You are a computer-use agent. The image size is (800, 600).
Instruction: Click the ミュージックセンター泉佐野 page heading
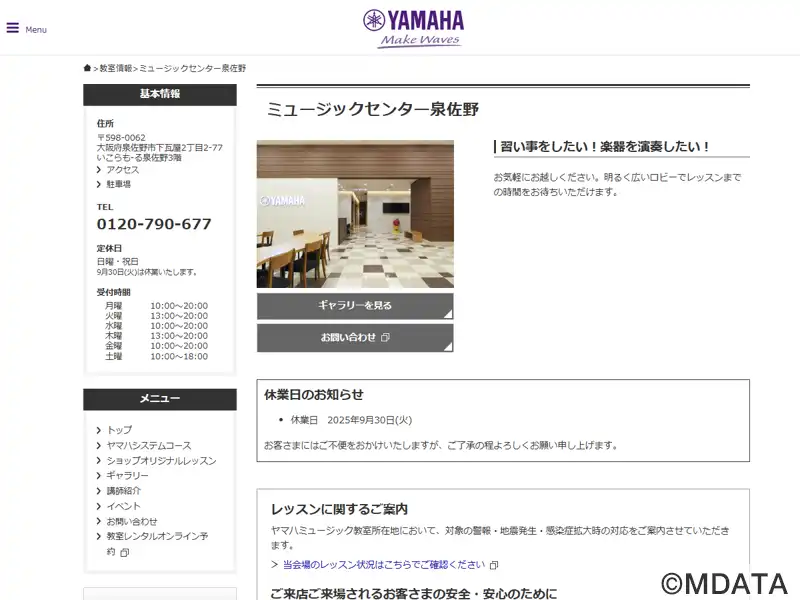tap(372, 109)
